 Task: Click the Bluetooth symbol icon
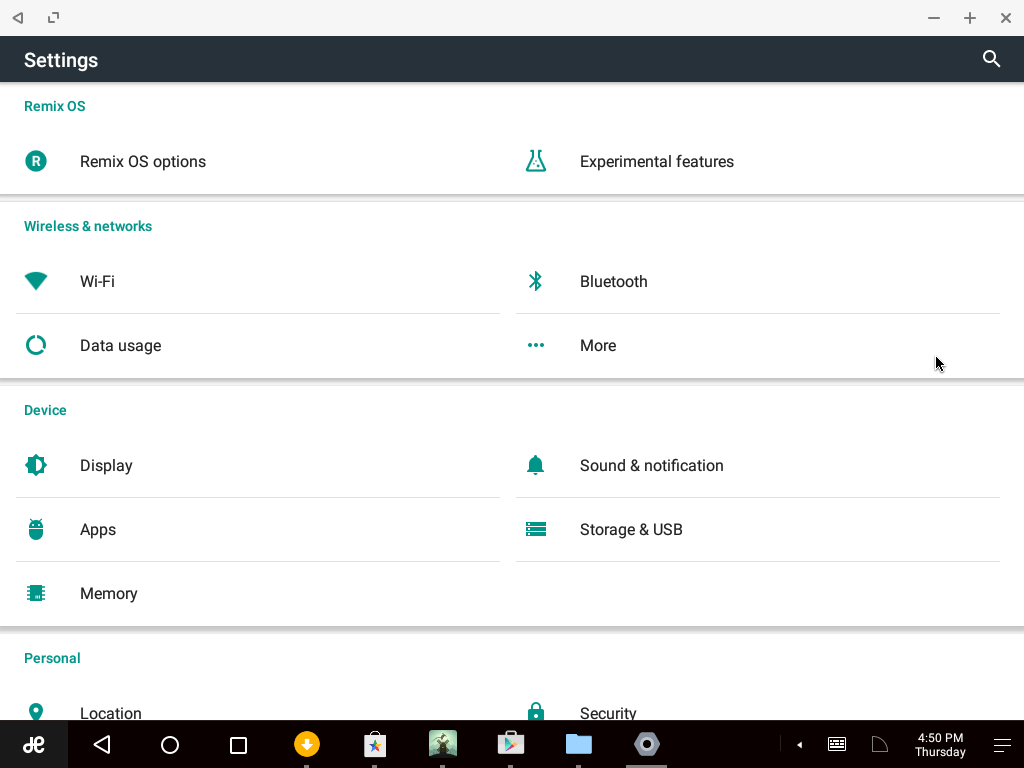point(536,281)
